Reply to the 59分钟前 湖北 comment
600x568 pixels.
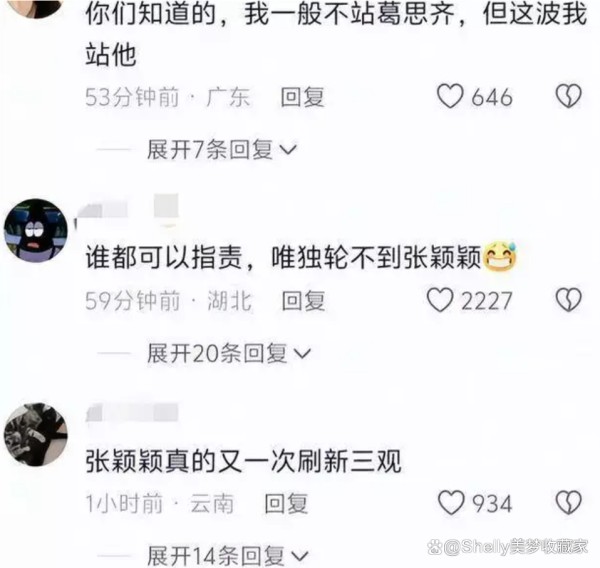303,300
